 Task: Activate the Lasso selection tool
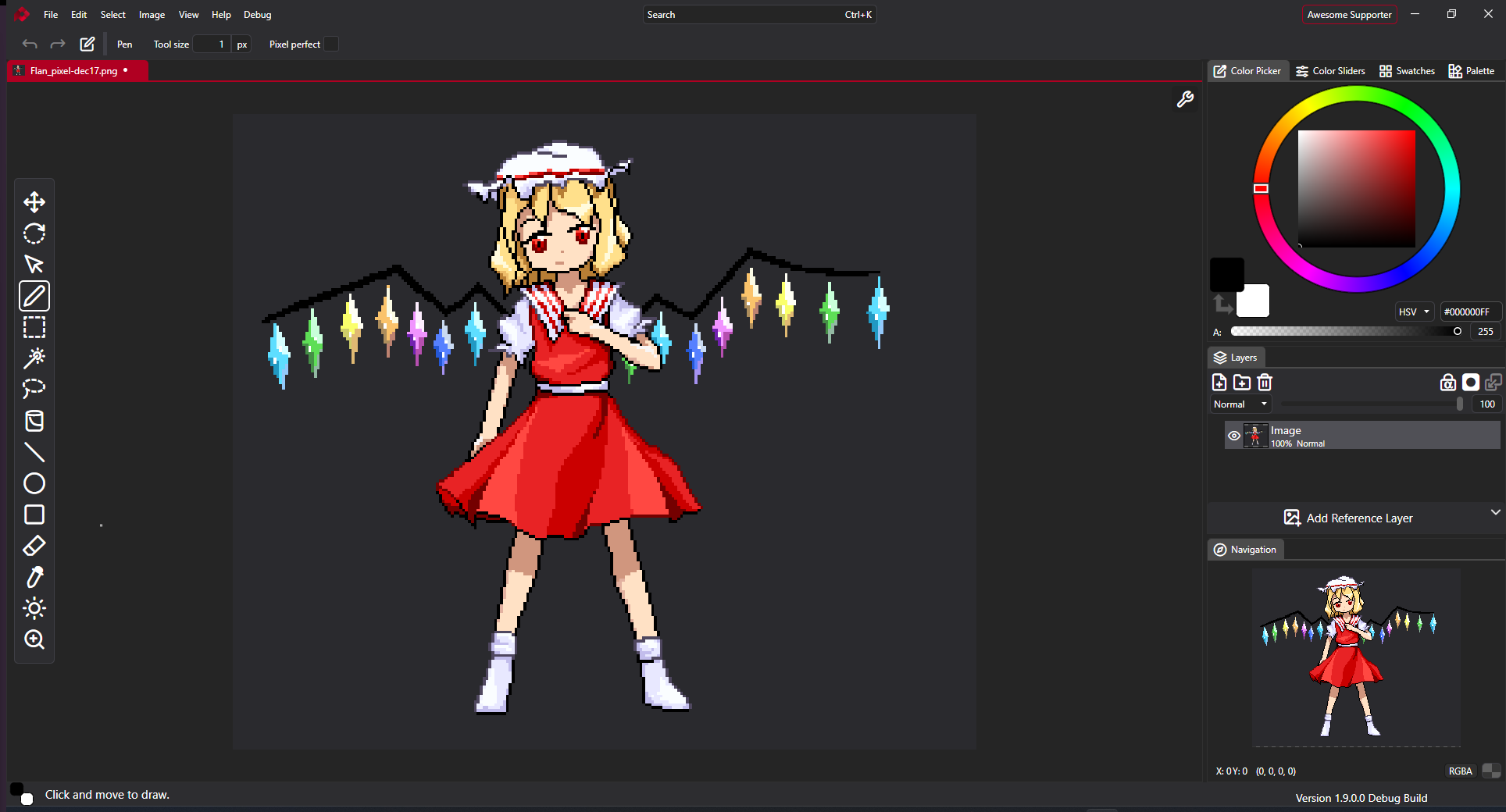coord(34,389)
